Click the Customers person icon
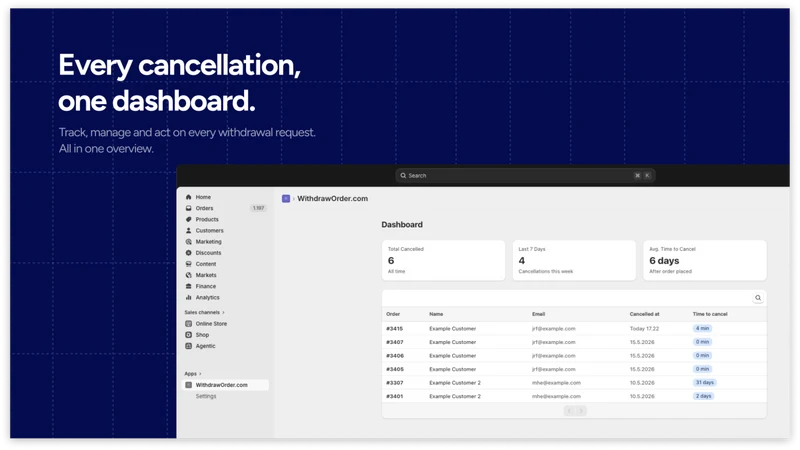Viewport: 800px width, 450px height. [188, 231]
